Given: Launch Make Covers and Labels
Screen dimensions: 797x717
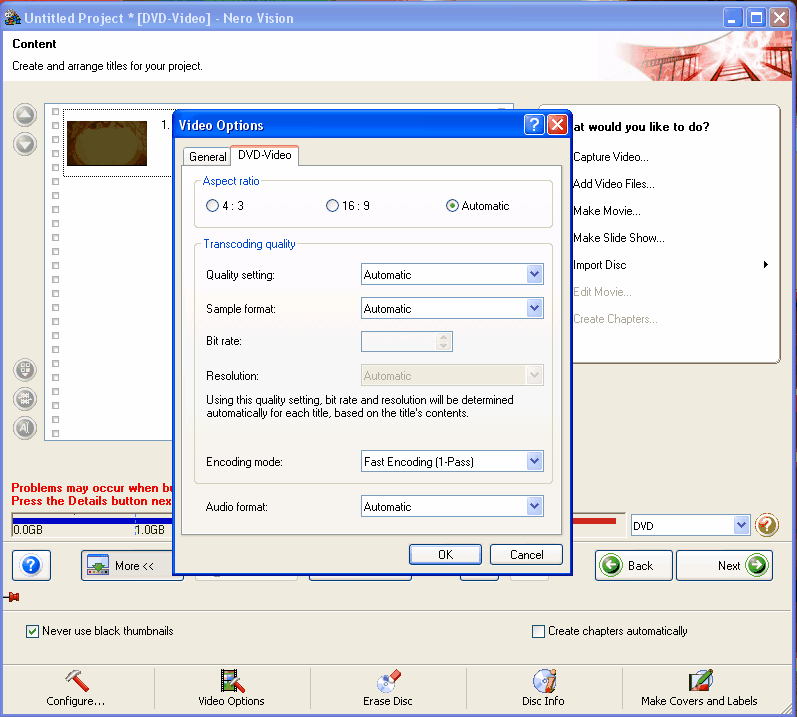Looking at the screenshot, I should pos(700,688).
